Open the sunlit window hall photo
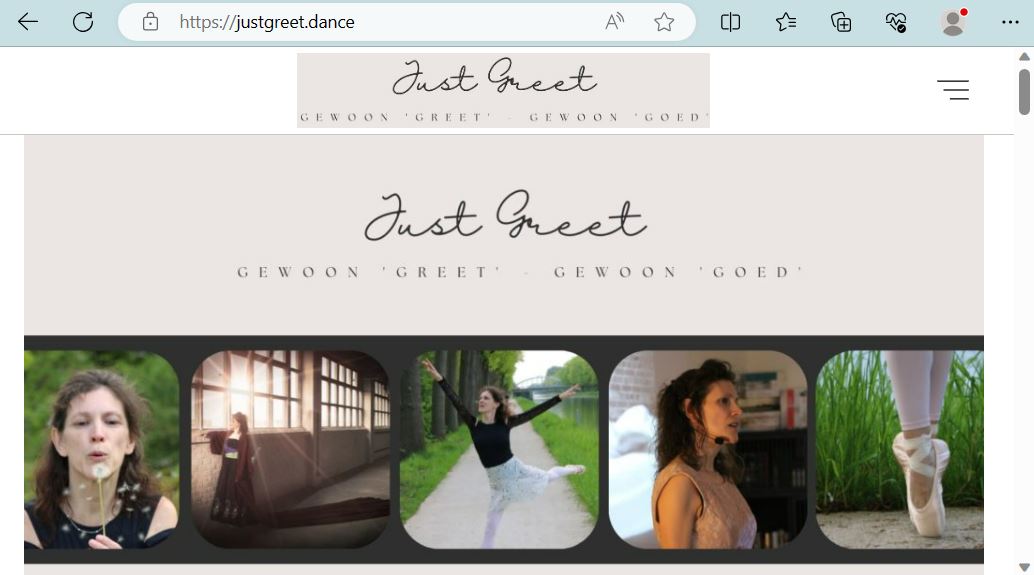The width and height of the screenshot is (1034, 575). [x=290, y=449]
